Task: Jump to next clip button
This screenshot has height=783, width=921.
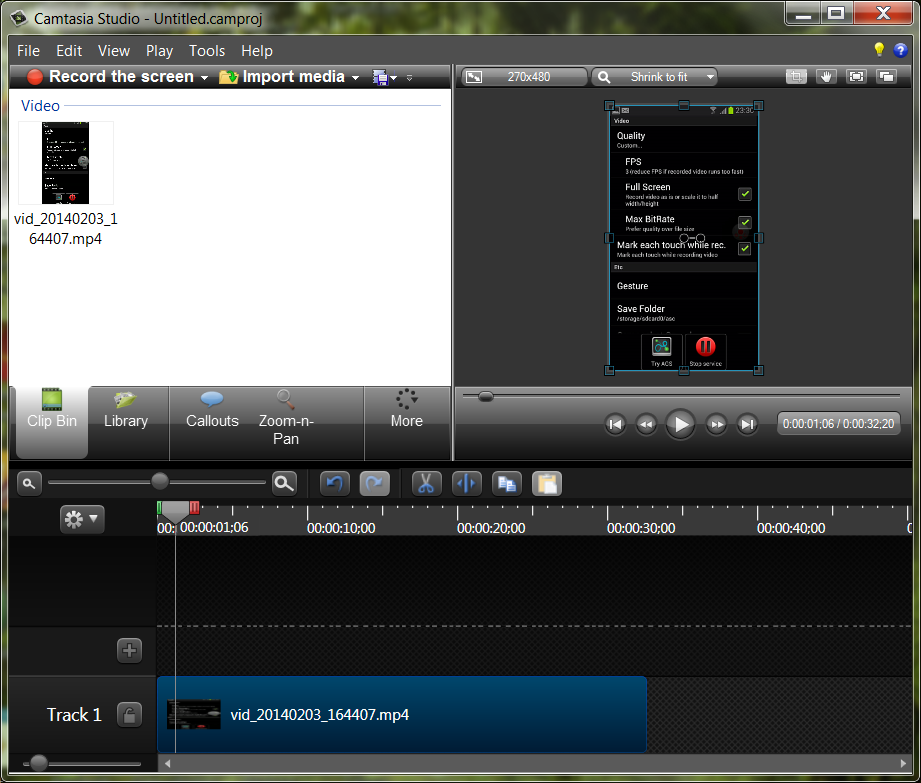Action: 747,424
